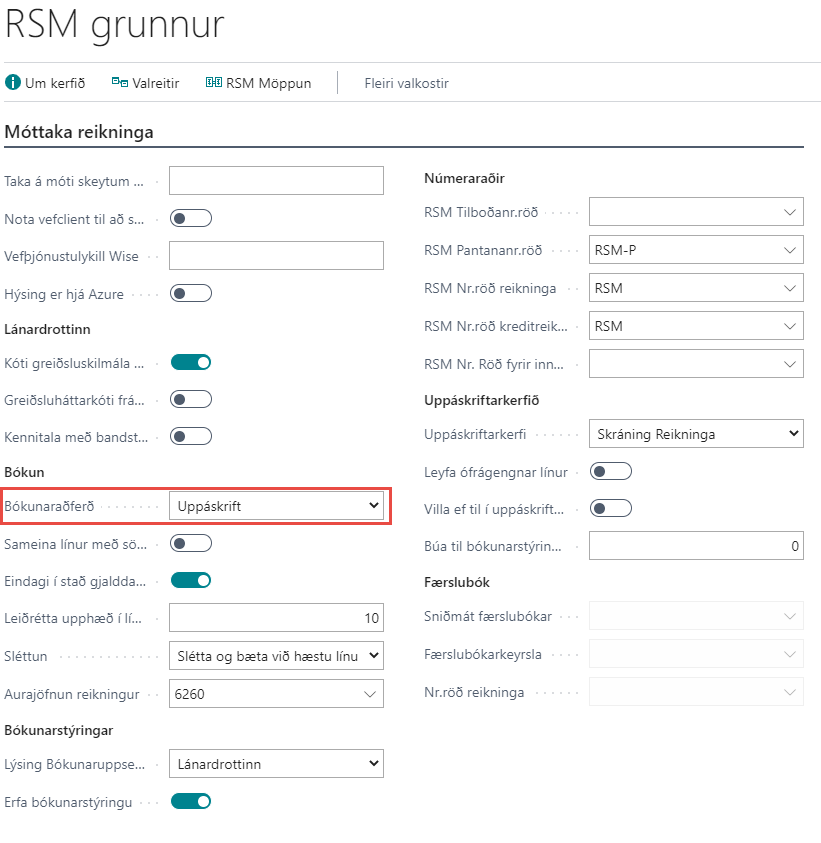
Task: Click Búa til bókunarstýringar number field
Action: 696,546
